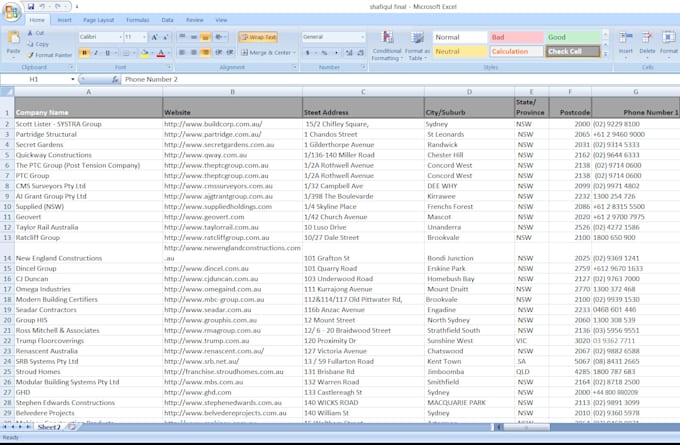Apply the Normal cell style
The height and width of the screenshot is (445, 680).
[x=460, y=37]
